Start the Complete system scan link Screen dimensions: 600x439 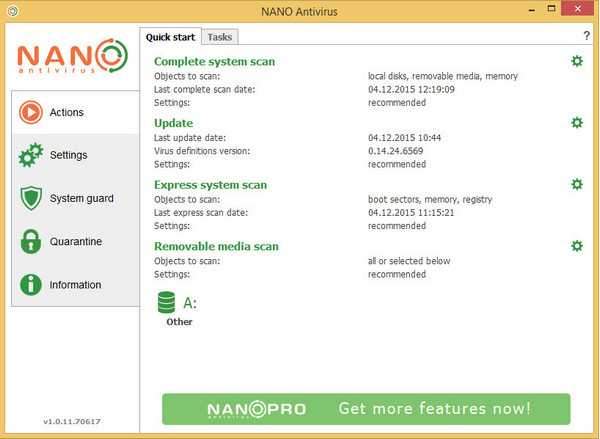(x=214, y=62)
